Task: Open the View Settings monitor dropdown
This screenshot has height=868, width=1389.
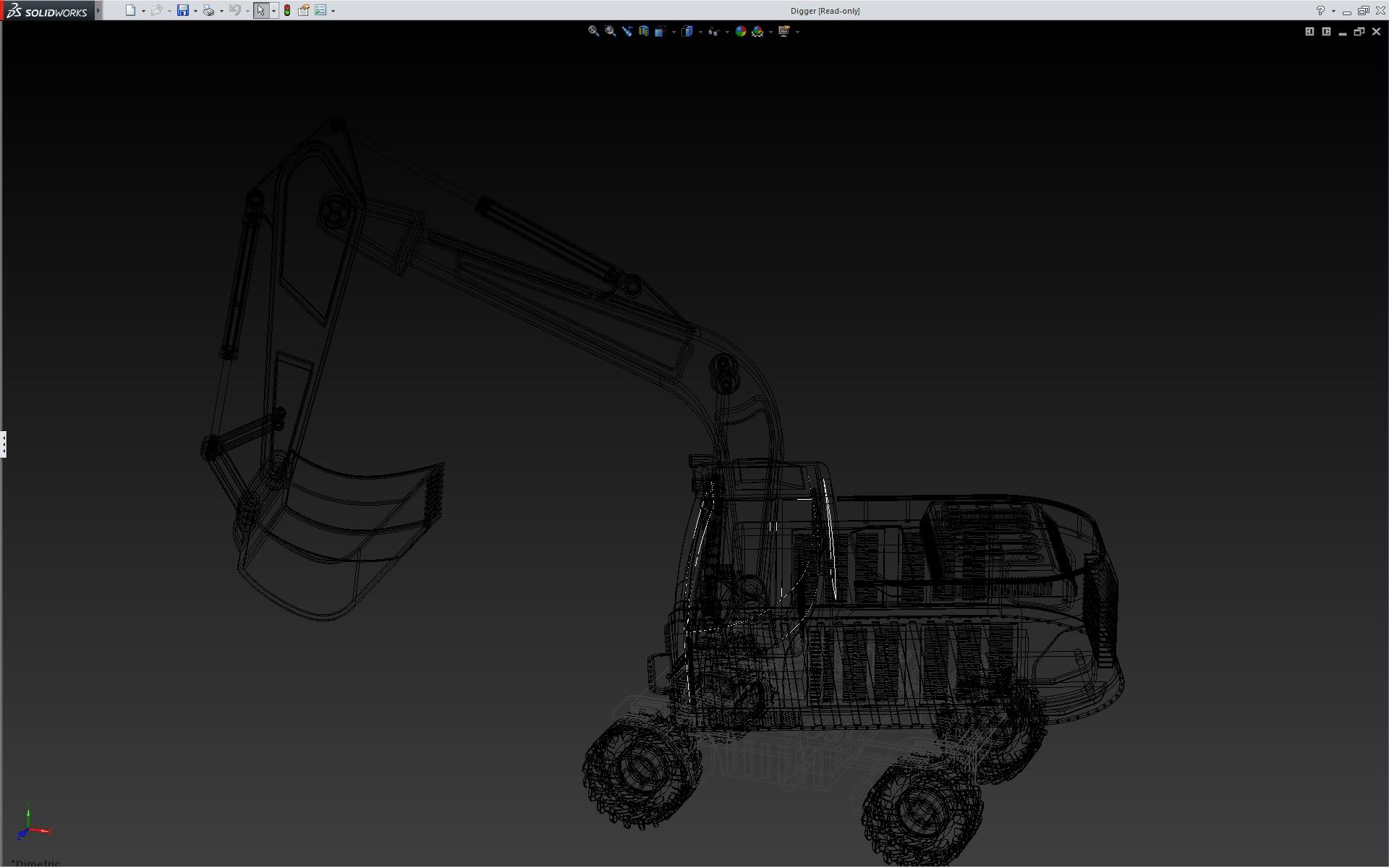Action: point(797,32)
